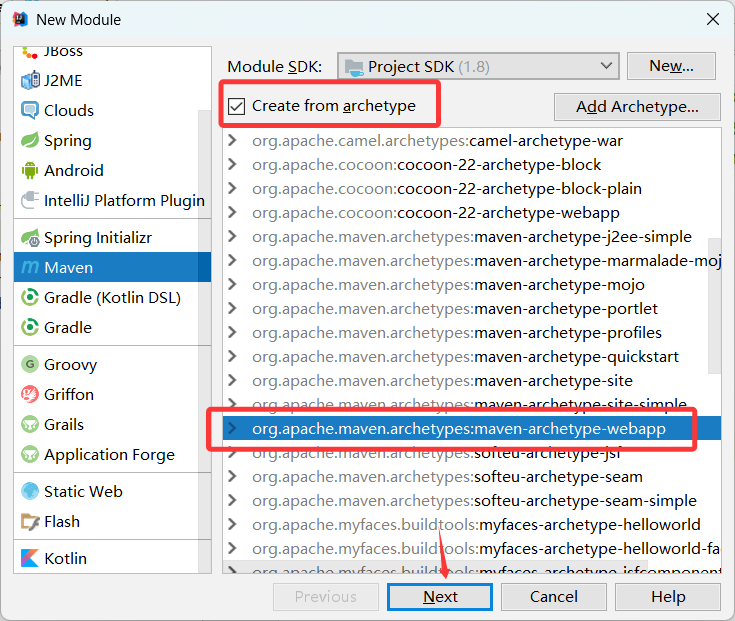Select maven-archetype-marmalade-mojo row
This screenshot has width=735, height=621.
point(472,260)
